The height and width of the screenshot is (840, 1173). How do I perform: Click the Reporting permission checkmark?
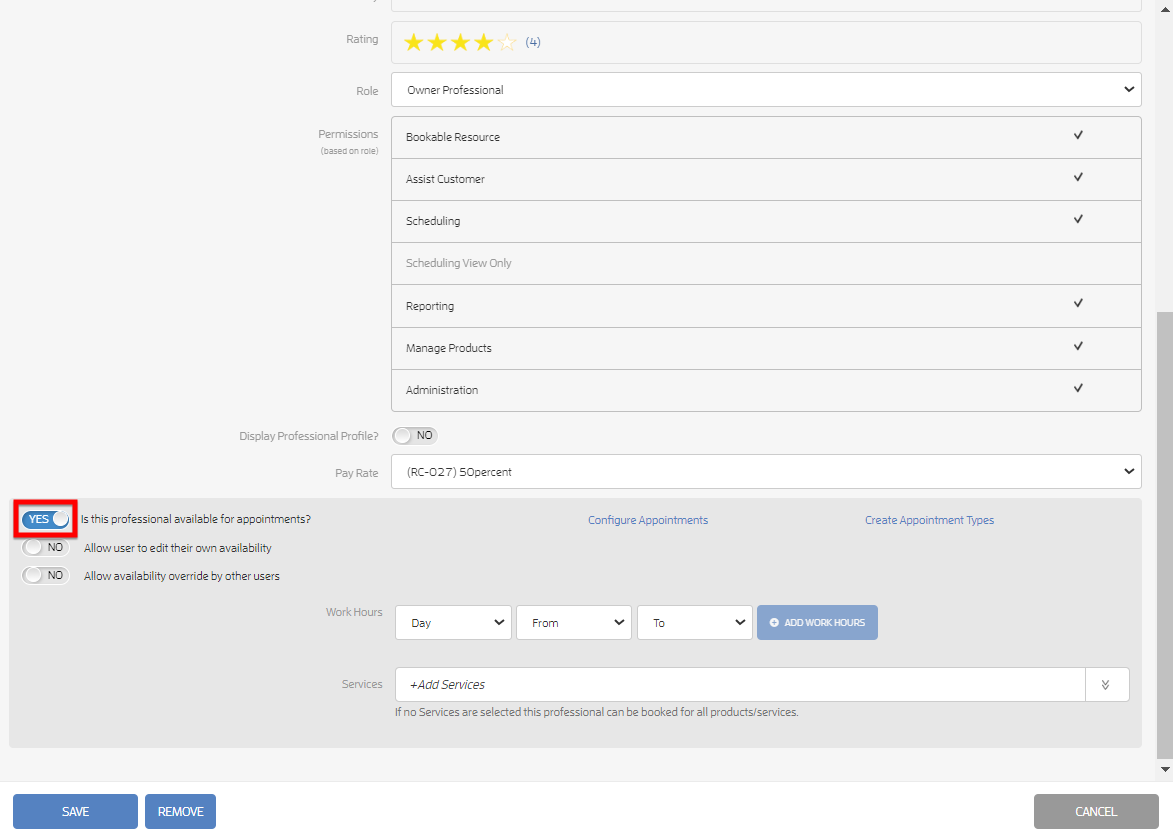coord(1078,303)
